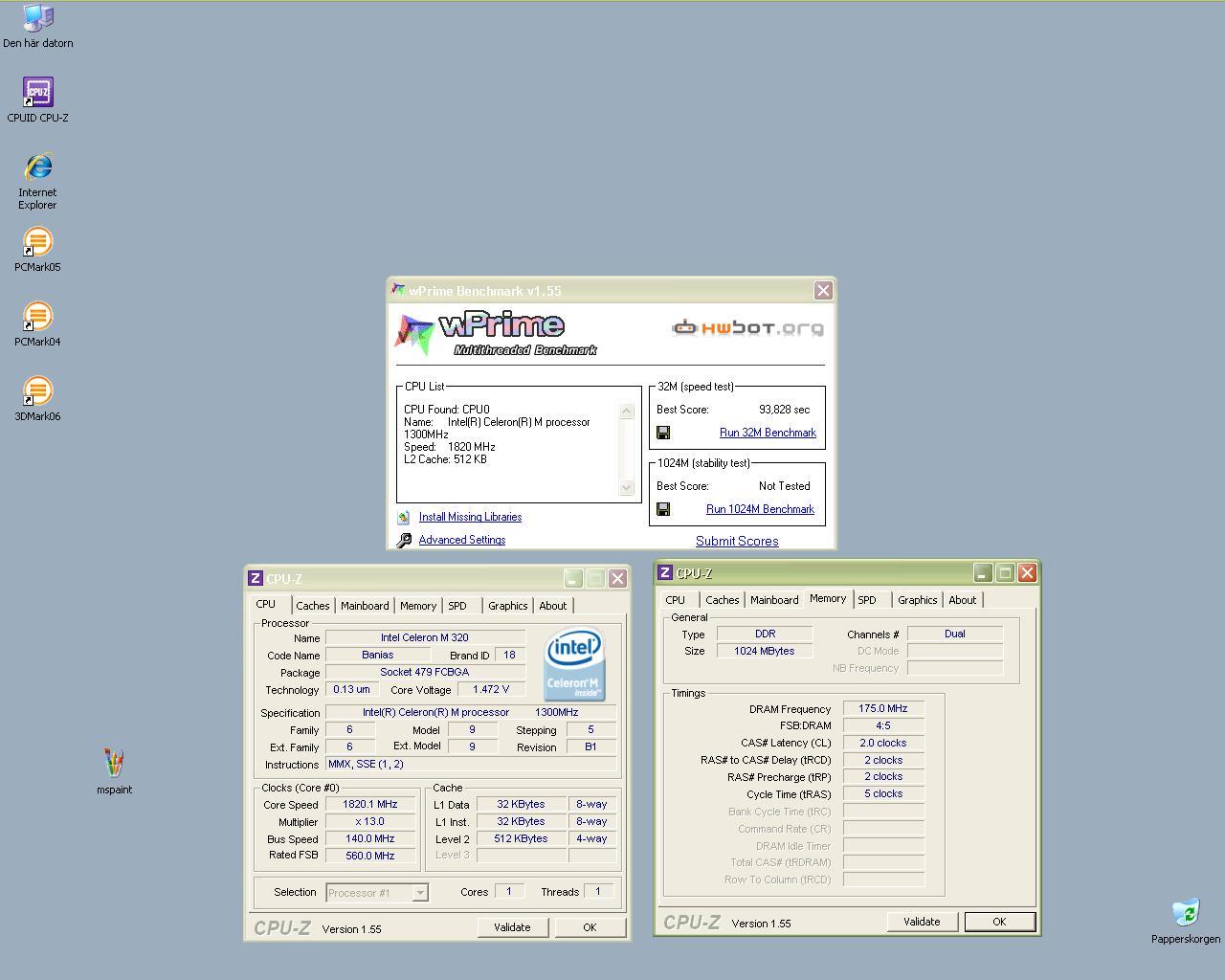Open Mainboard tab in right CPU-Z window
The height and width of the screenshot is (980, 1225).
(x=774, y=600)
